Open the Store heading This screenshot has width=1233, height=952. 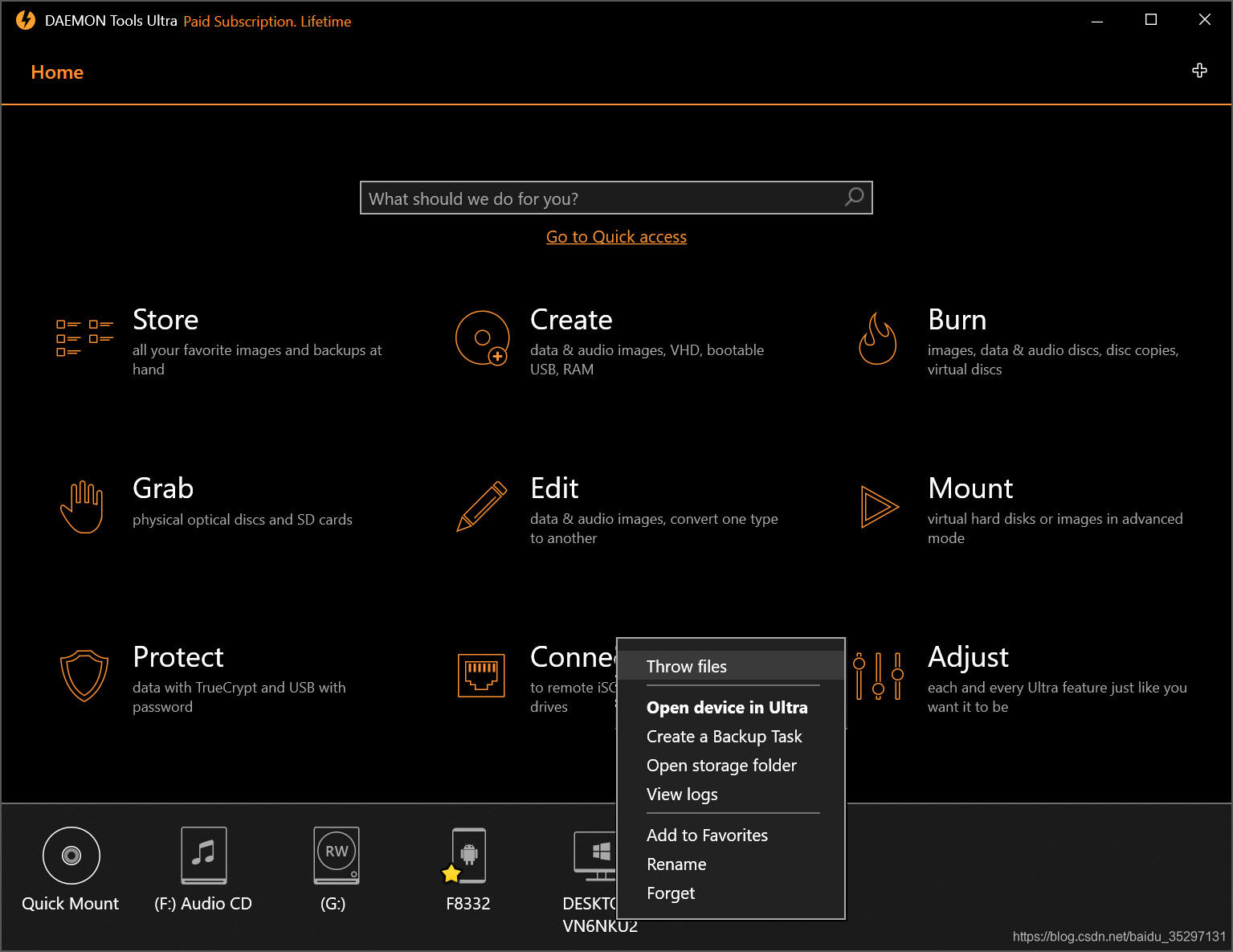[x=165, y=320]
